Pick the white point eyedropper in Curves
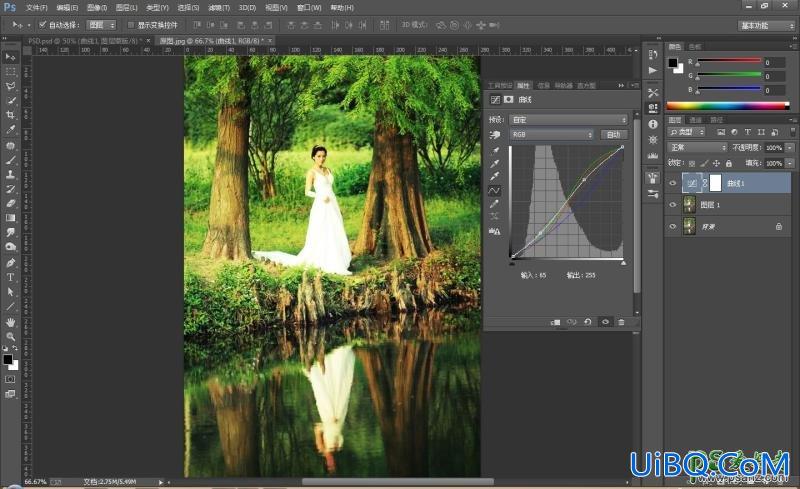This screenshot has height=489, width=800. coord(494,177)
